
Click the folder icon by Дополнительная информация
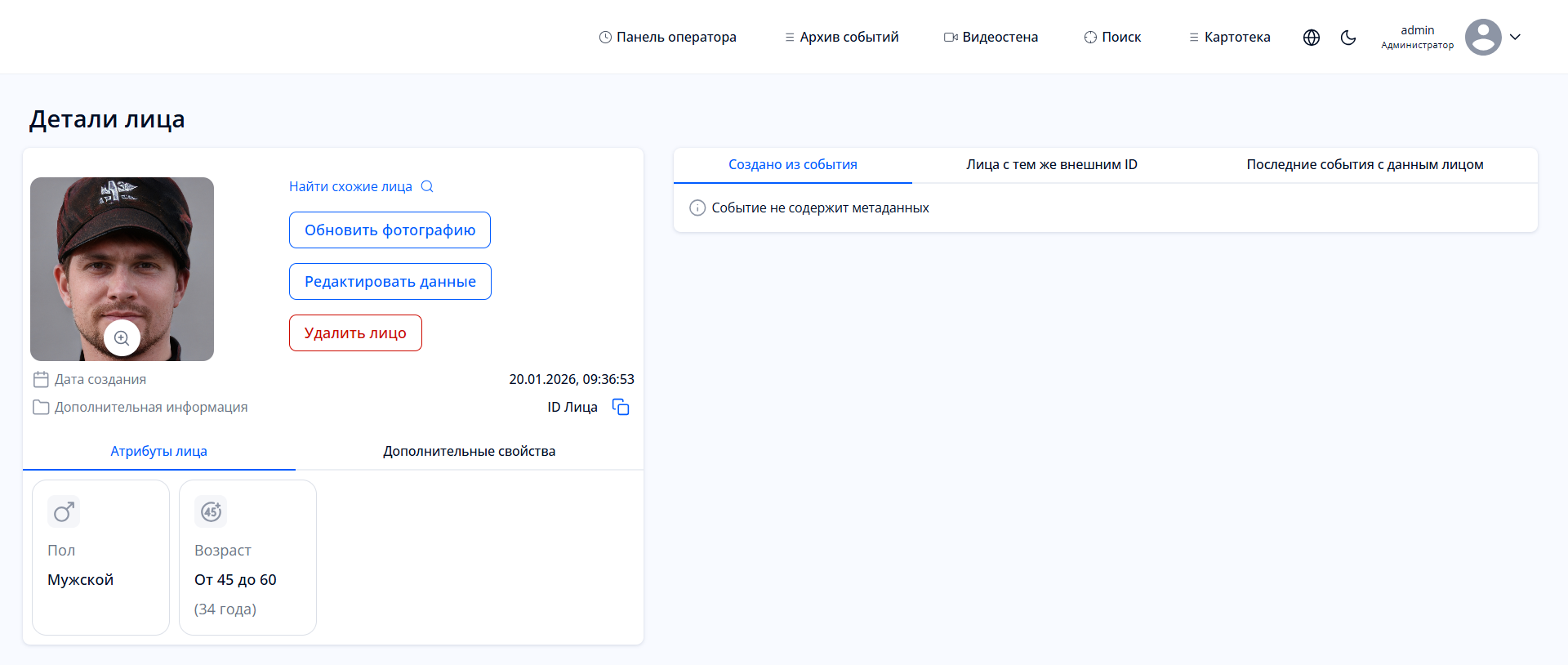coord(41,407)
